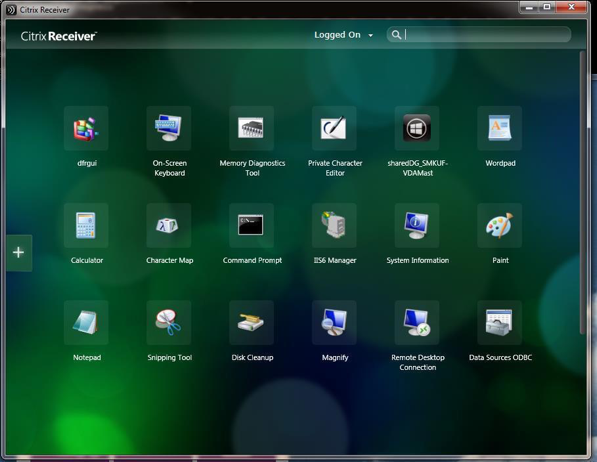
Task: Launch the sharedDG_SMKUF-VDAMast desktop
Action: click(417, 128)
